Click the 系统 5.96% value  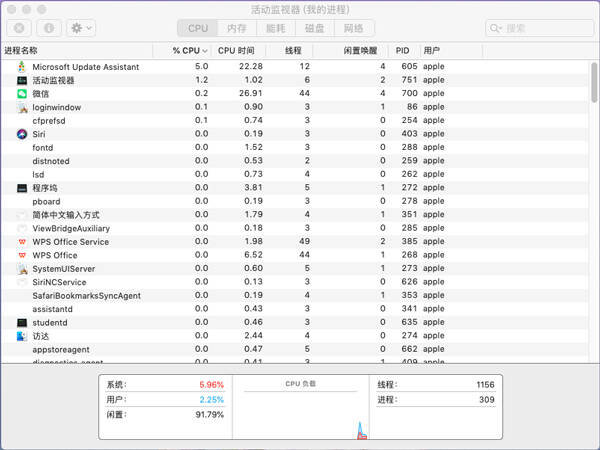tap(211, 385)
